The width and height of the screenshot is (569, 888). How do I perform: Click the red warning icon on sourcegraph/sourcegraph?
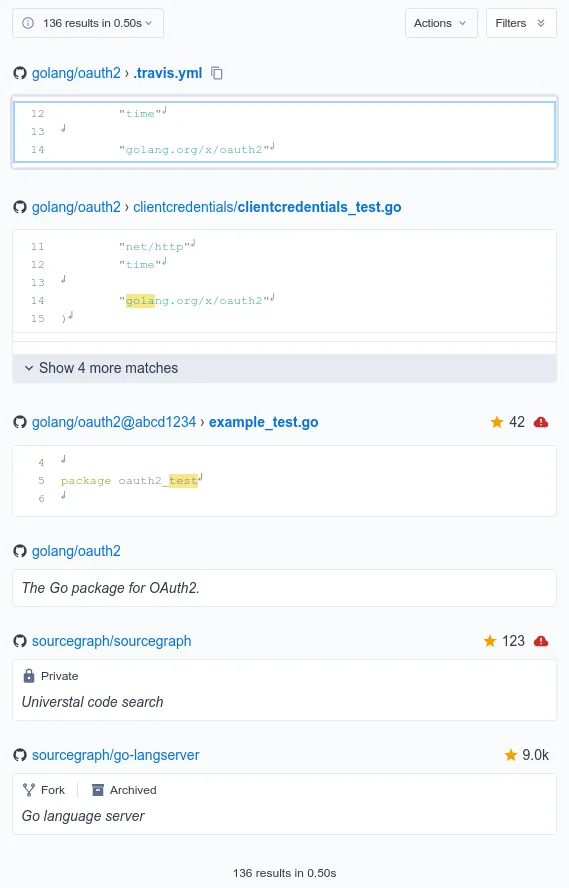coord(541,641)
